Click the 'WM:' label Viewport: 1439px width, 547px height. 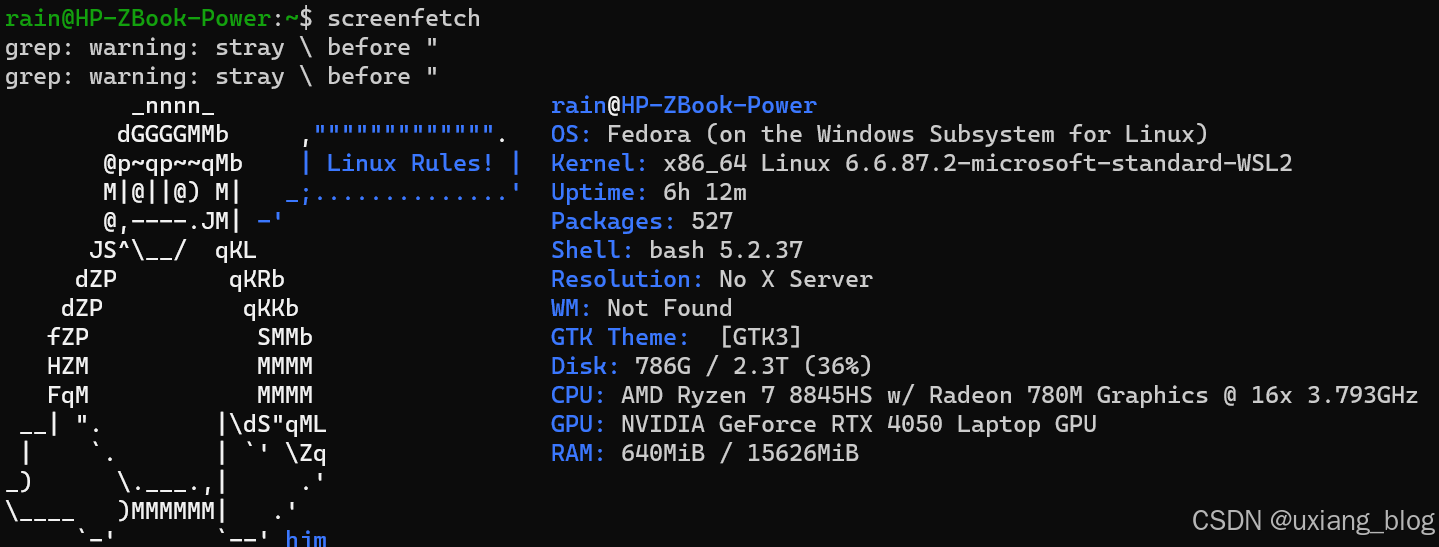572,308
